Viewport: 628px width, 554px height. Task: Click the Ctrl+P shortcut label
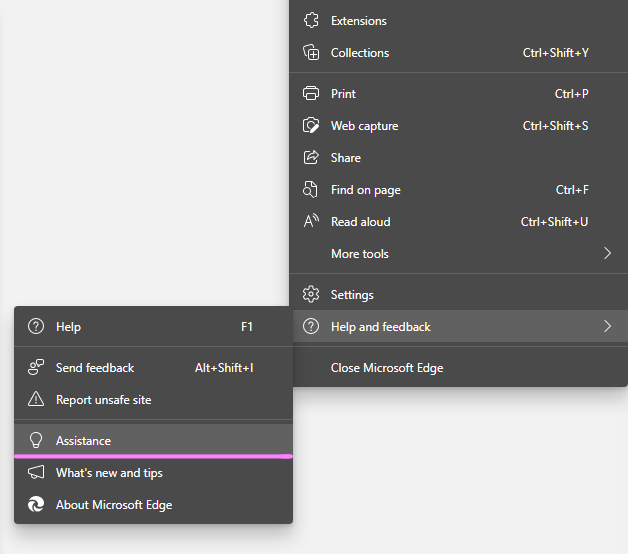click(x=572, y=94)
